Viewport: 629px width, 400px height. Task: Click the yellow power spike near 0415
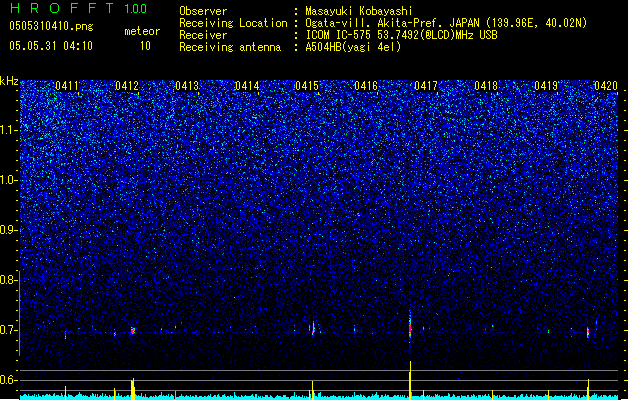coord(312,390)
